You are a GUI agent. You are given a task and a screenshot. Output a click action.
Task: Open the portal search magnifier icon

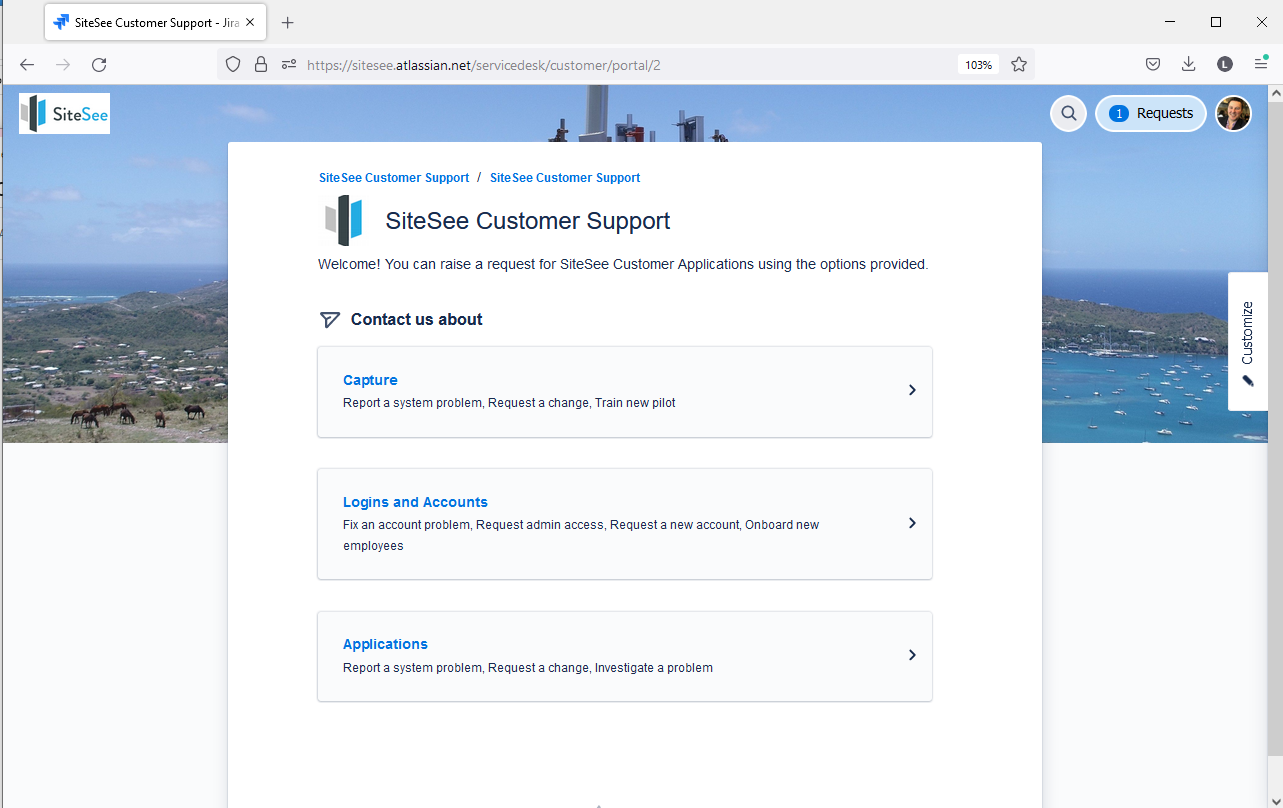pos(1069,113)
